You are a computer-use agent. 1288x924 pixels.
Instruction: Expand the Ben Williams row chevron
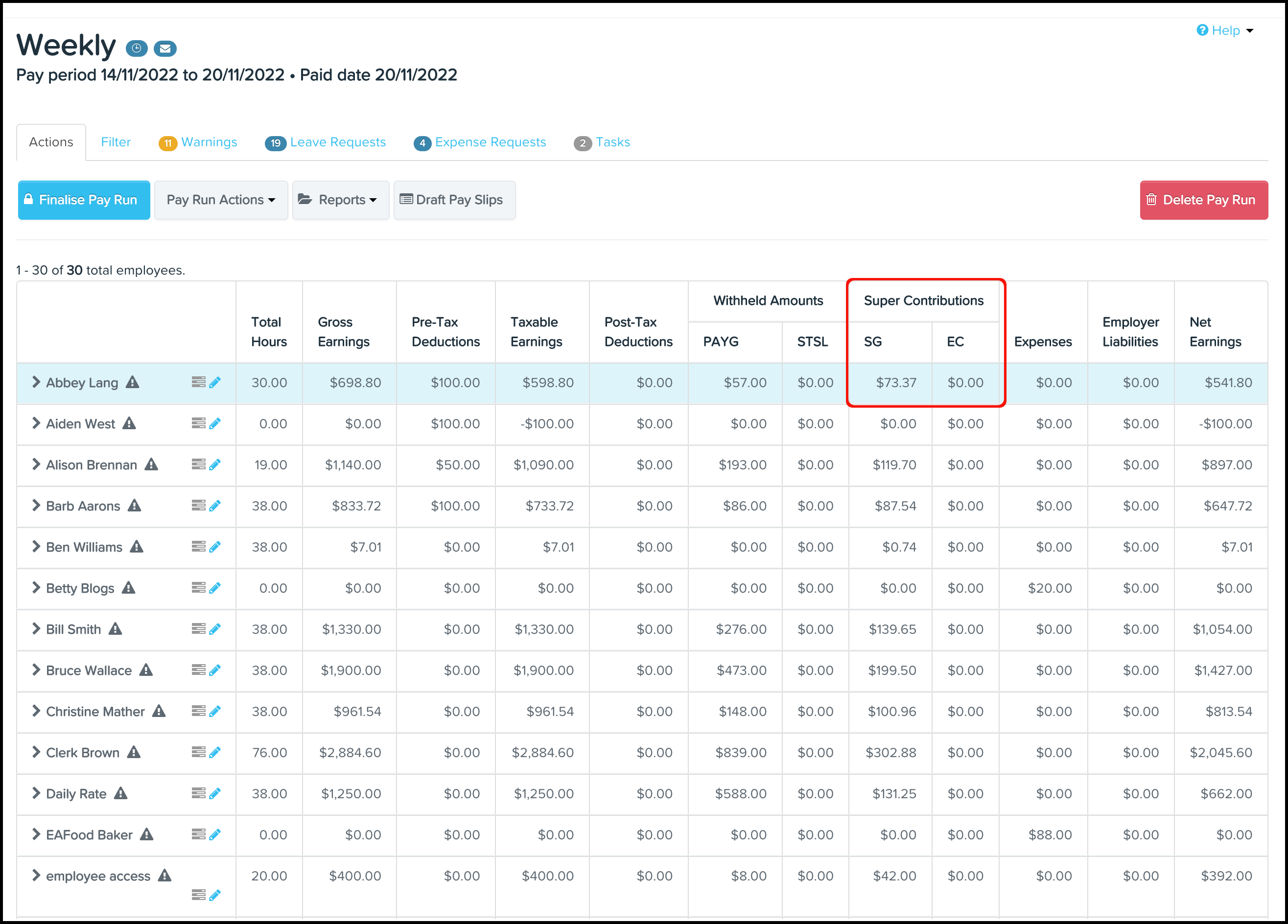coord(36,547)
